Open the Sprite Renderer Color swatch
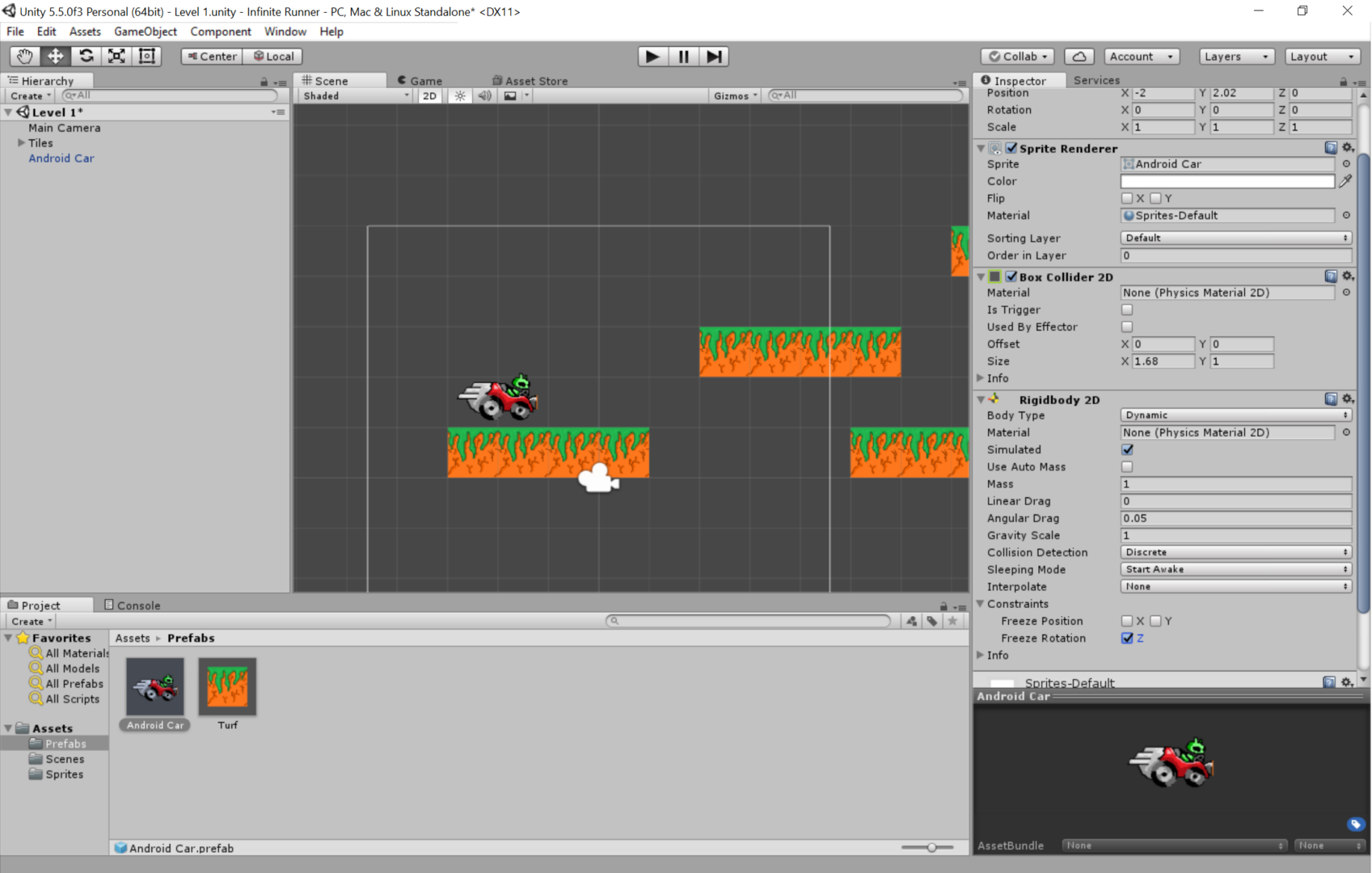The width and height of the screenshot is (1372, 873). tap(1226, 181)
